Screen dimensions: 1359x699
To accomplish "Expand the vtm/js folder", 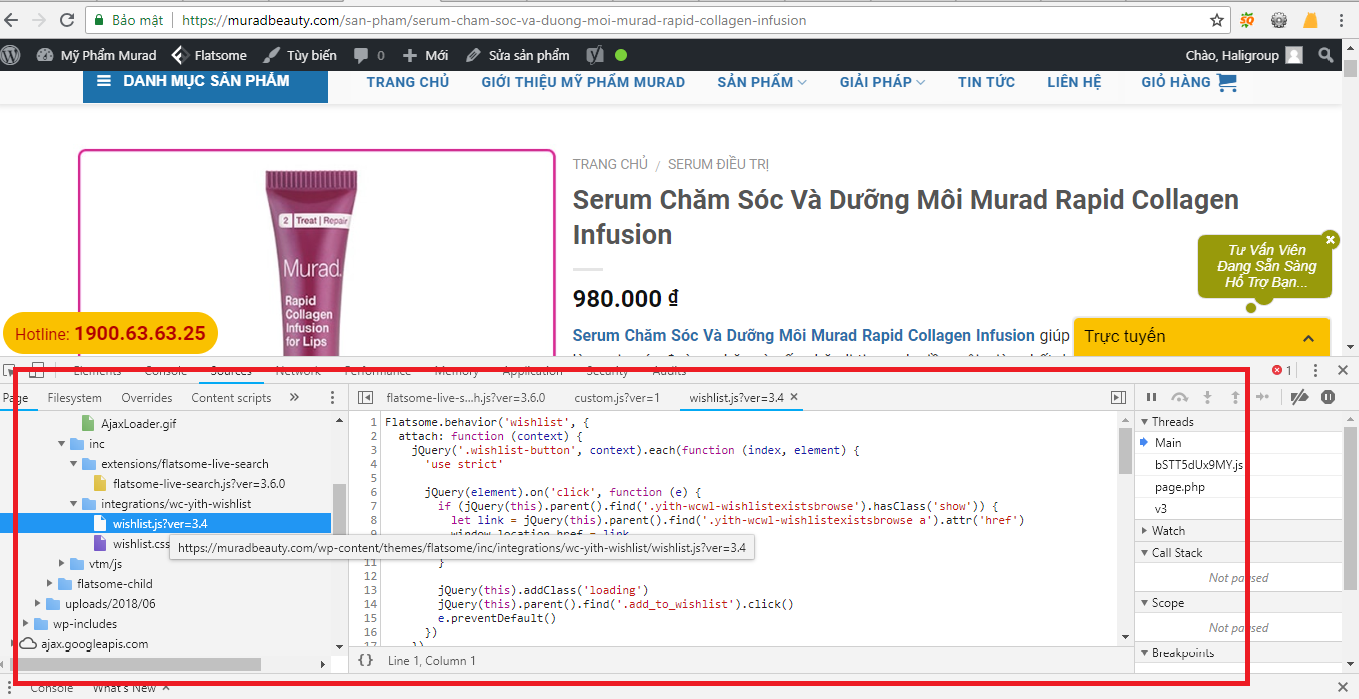I will [62, 564].
